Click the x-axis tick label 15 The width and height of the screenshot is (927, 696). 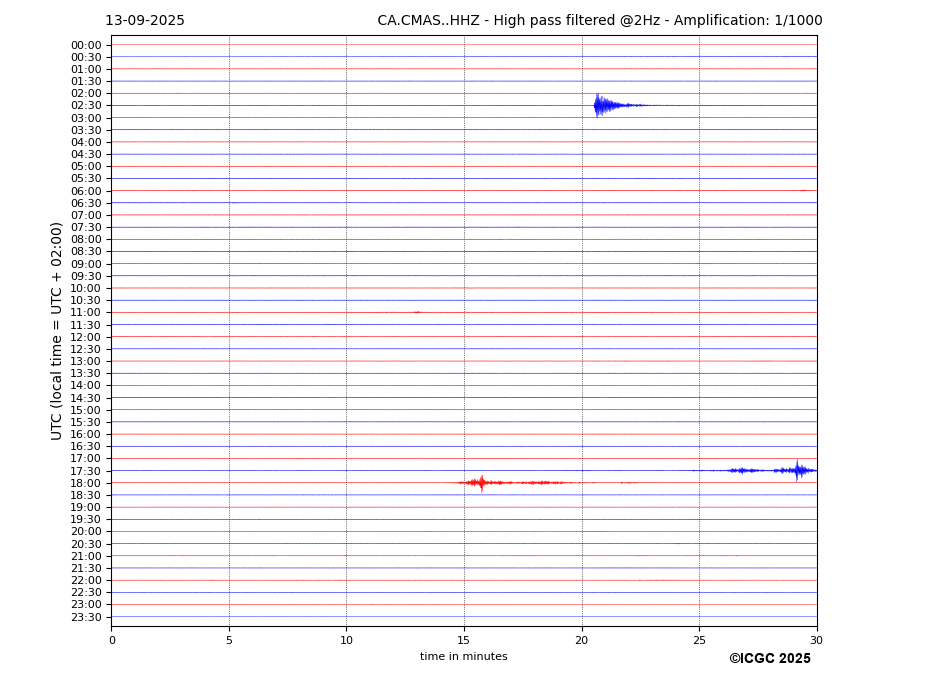pos(464,640)
